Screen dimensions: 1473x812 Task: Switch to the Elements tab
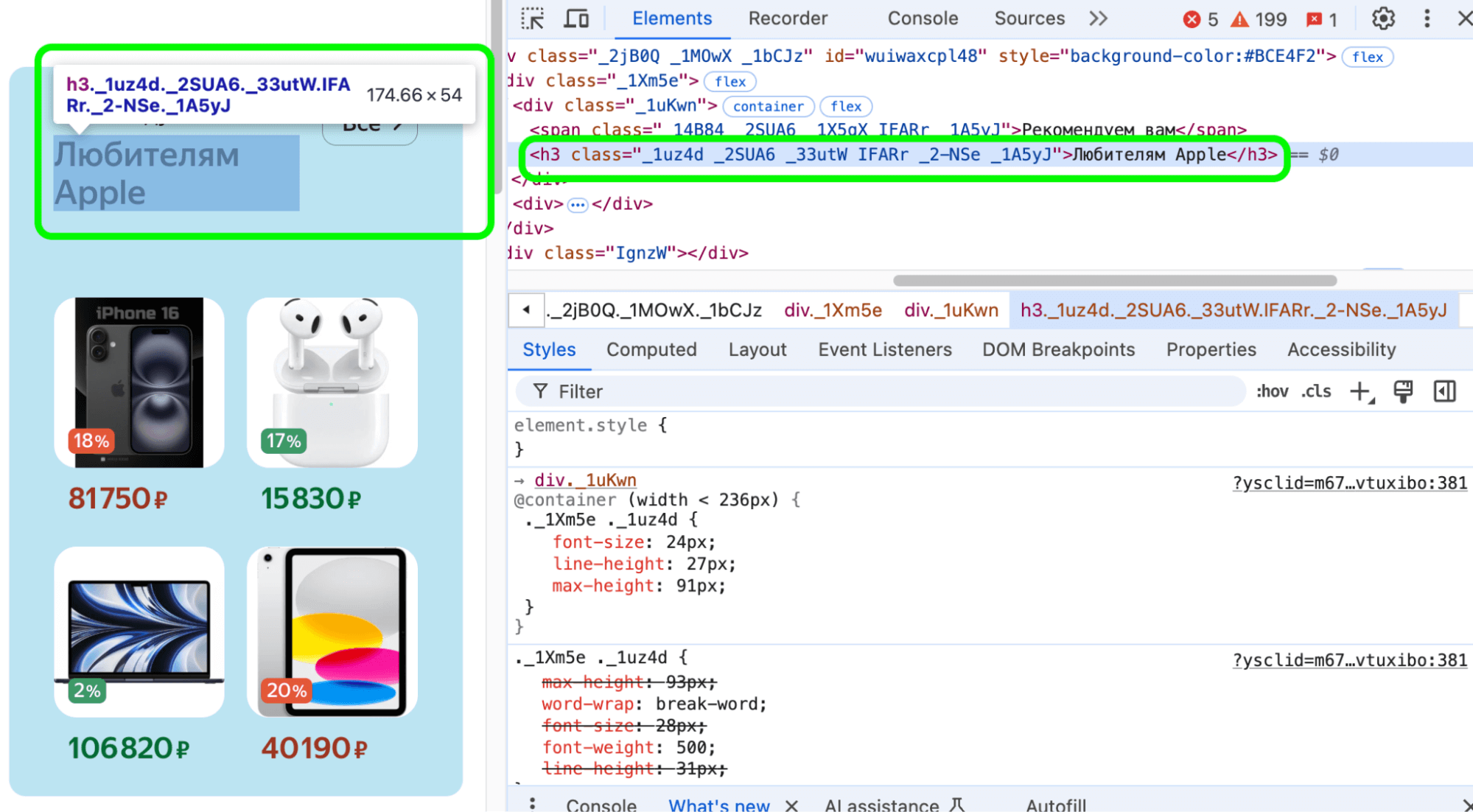click(672, 18)
